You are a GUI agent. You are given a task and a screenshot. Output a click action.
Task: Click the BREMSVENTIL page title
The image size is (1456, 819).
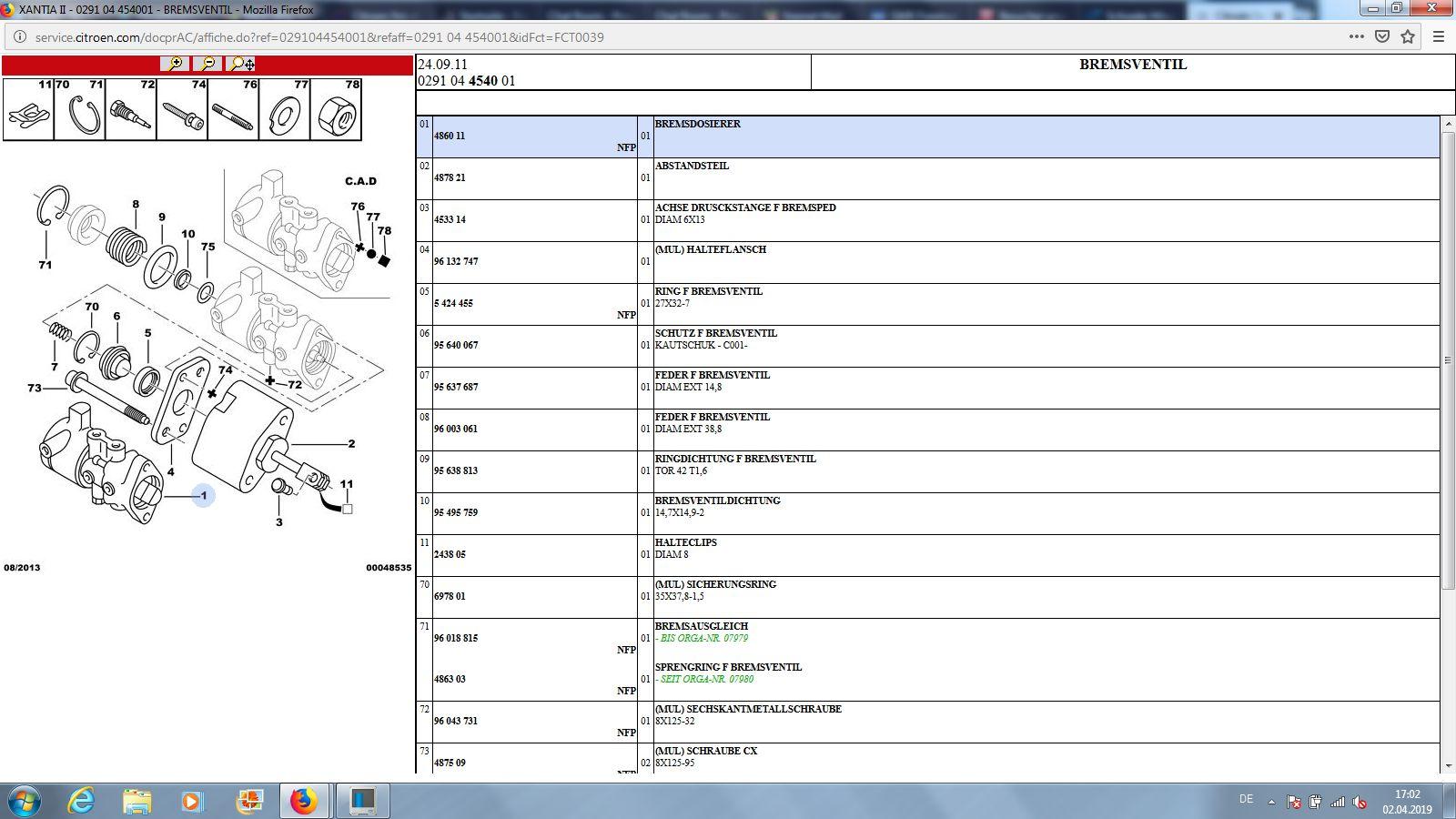pos(1133,65)
